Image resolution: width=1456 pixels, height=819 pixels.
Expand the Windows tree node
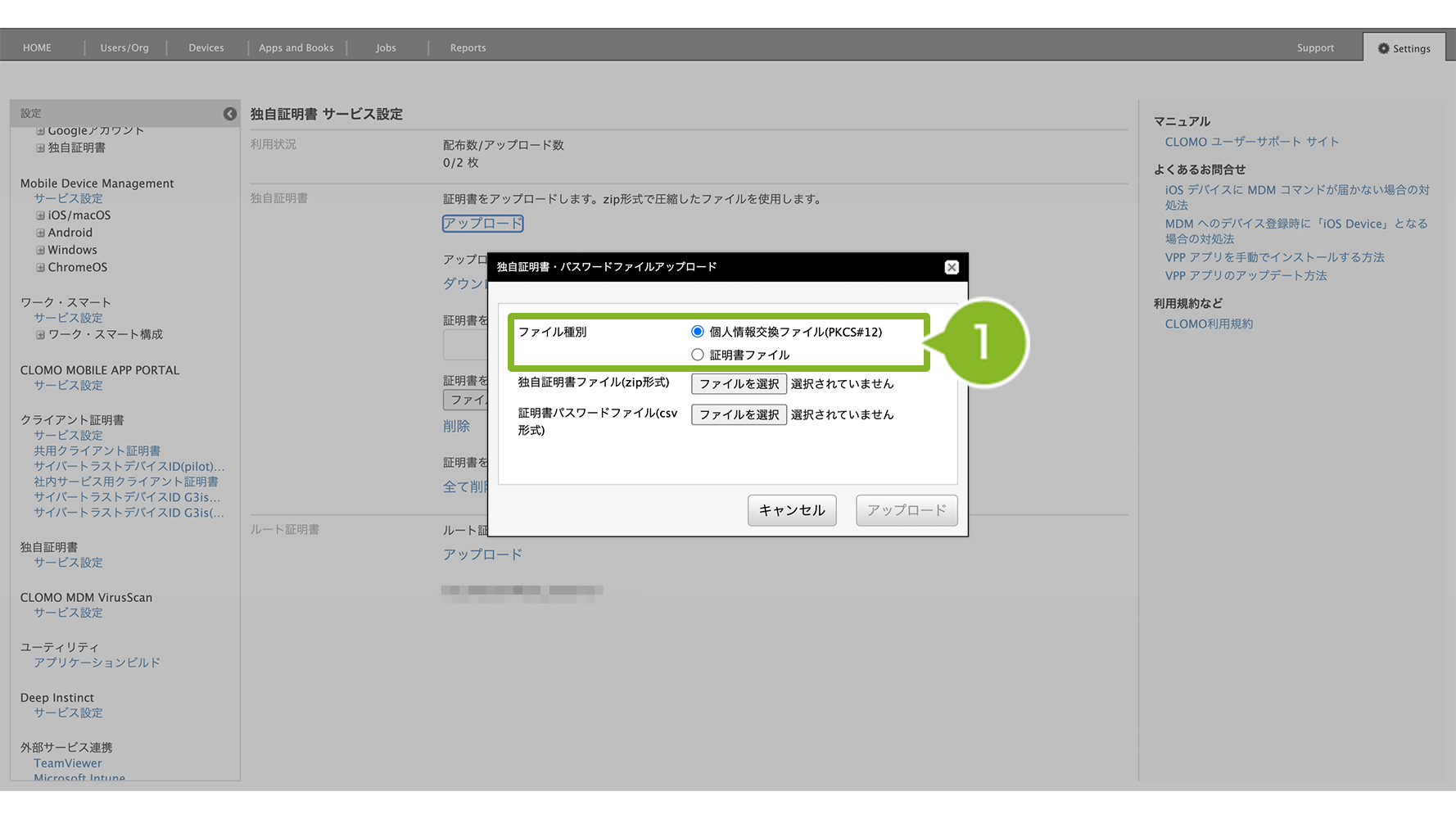tap(40, 250)
